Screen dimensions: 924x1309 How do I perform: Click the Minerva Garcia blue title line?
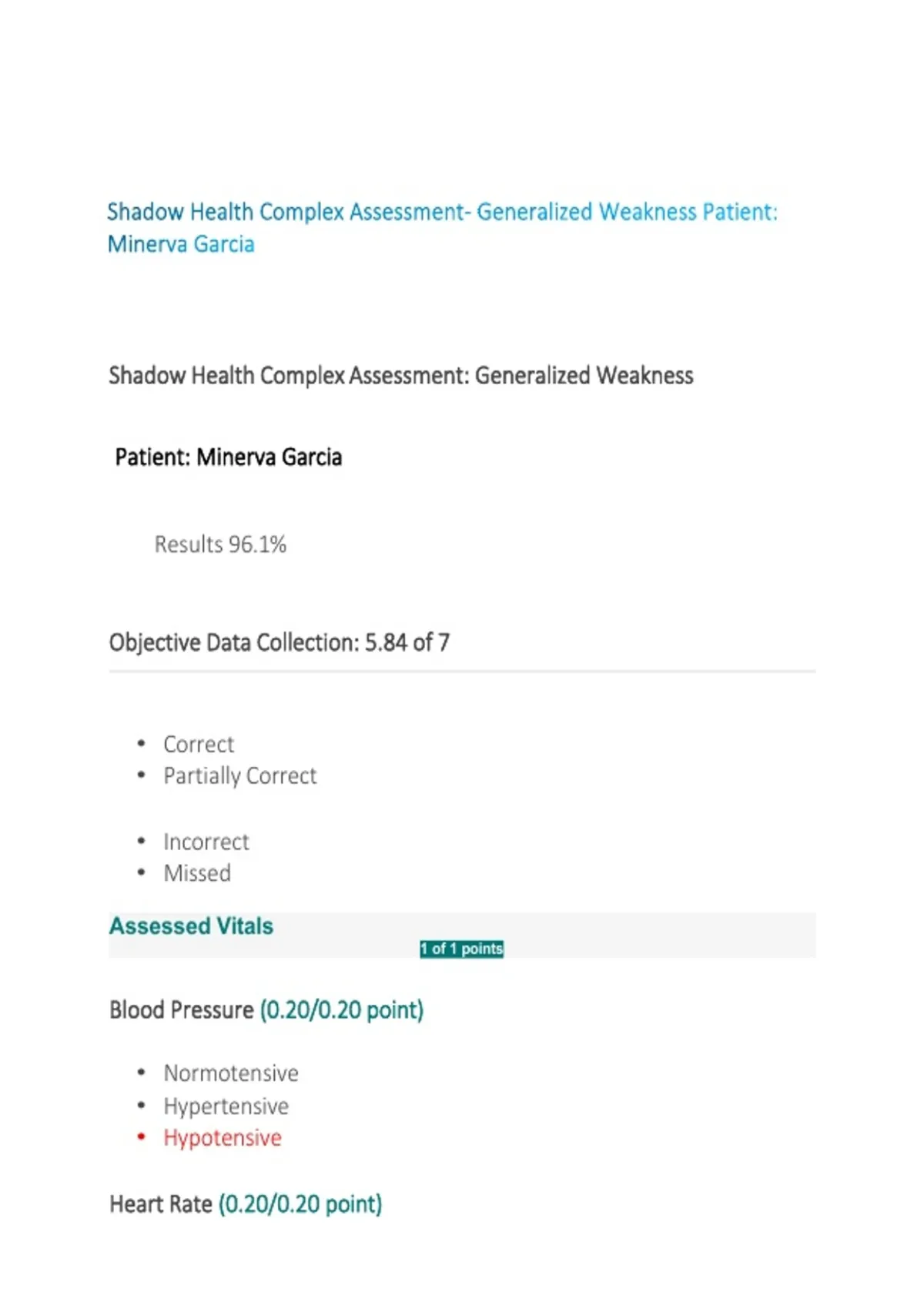pos(181,244)
